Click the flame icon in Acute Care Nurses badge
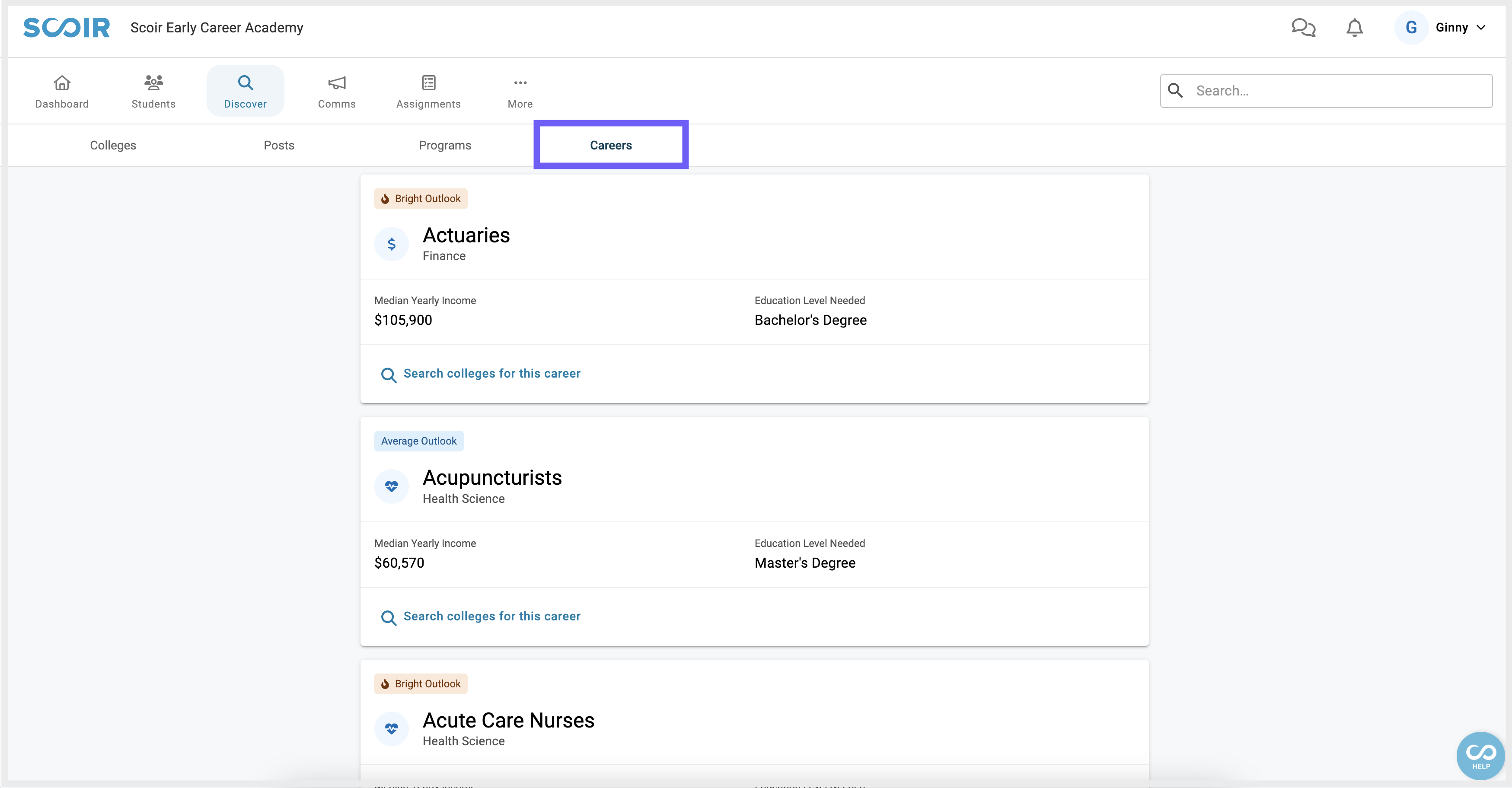 coord(385,684)
